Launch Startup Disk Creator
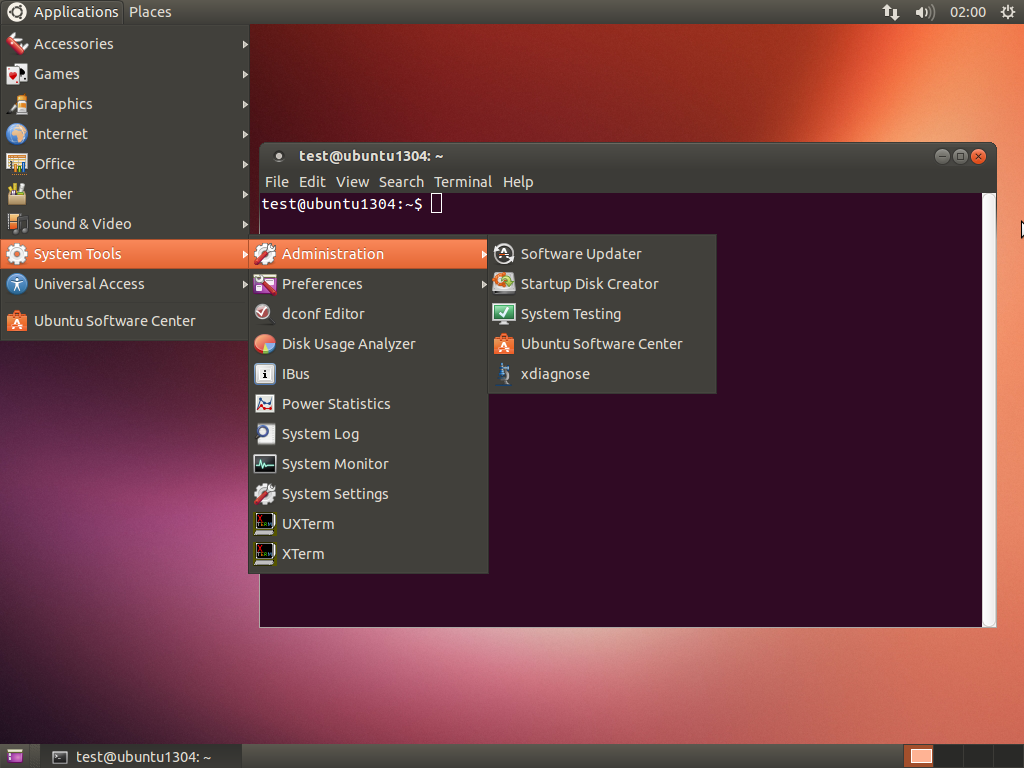This screenshot has width=1024, height=768. point(602,284)
